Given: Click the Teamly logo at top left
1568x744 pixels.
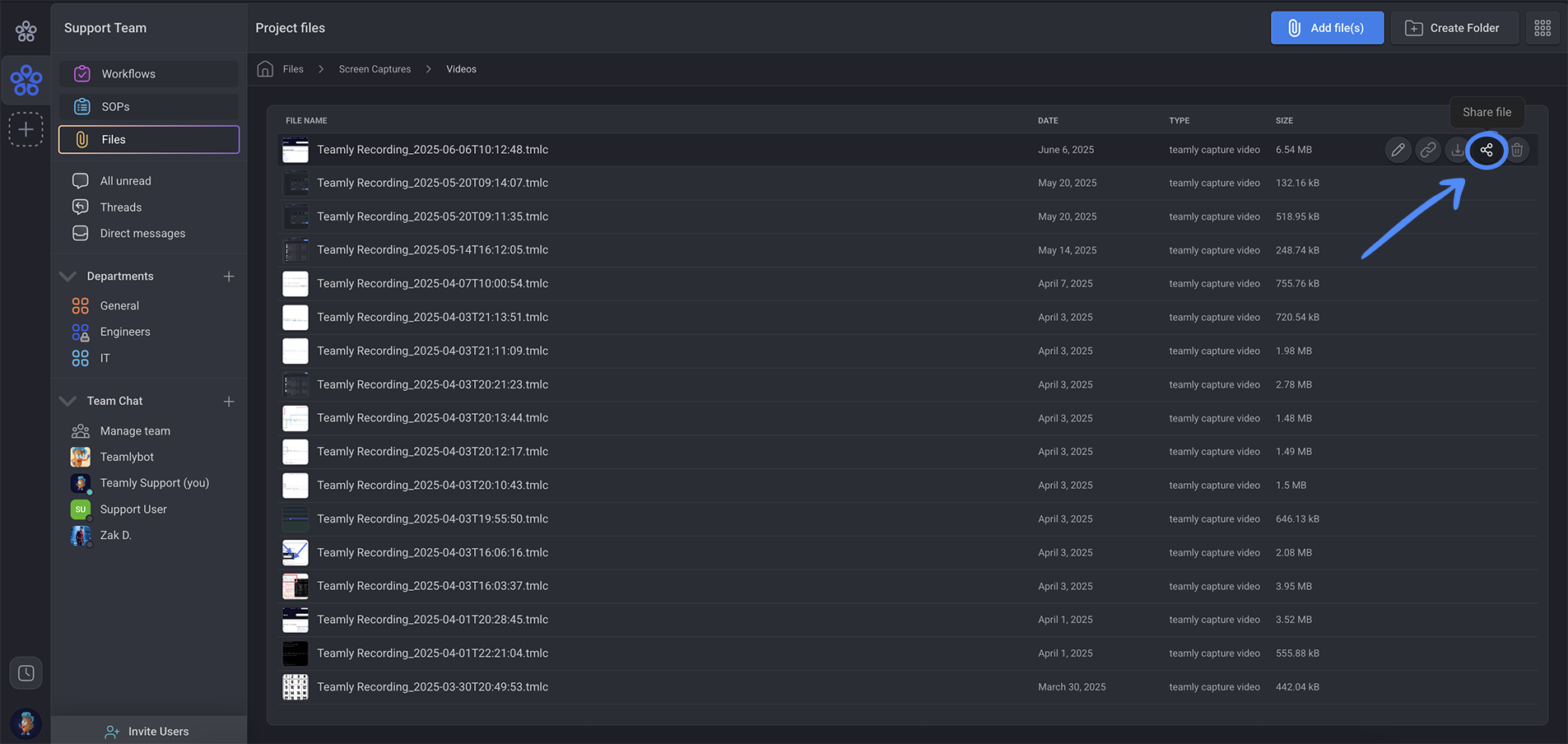Looking at the screenshot, I should pyautogui.click(x=26, y=31).
